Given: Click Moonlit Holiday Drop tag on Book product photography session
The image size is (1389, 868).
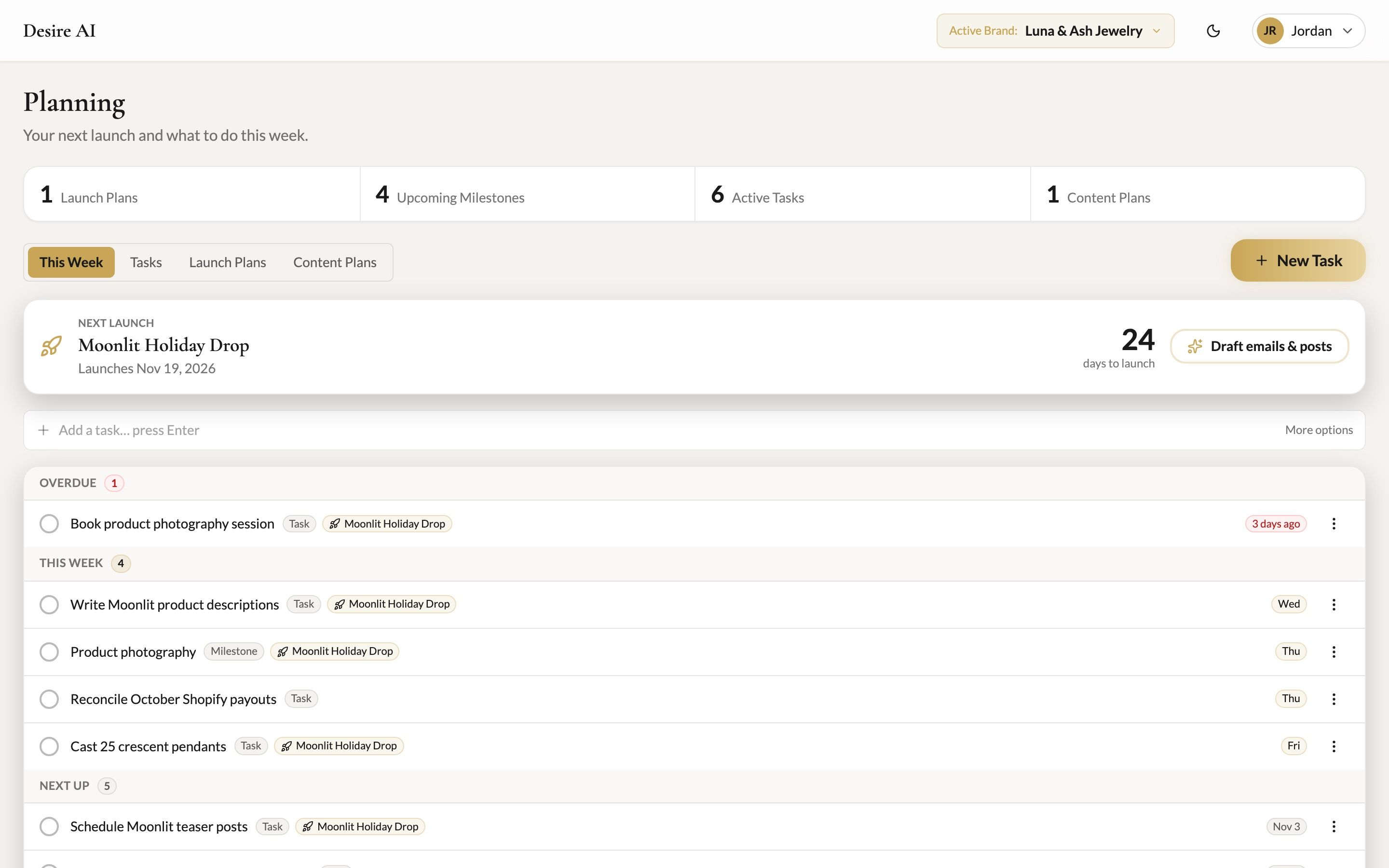Looking at the screenshot, I should click(387, 524).
